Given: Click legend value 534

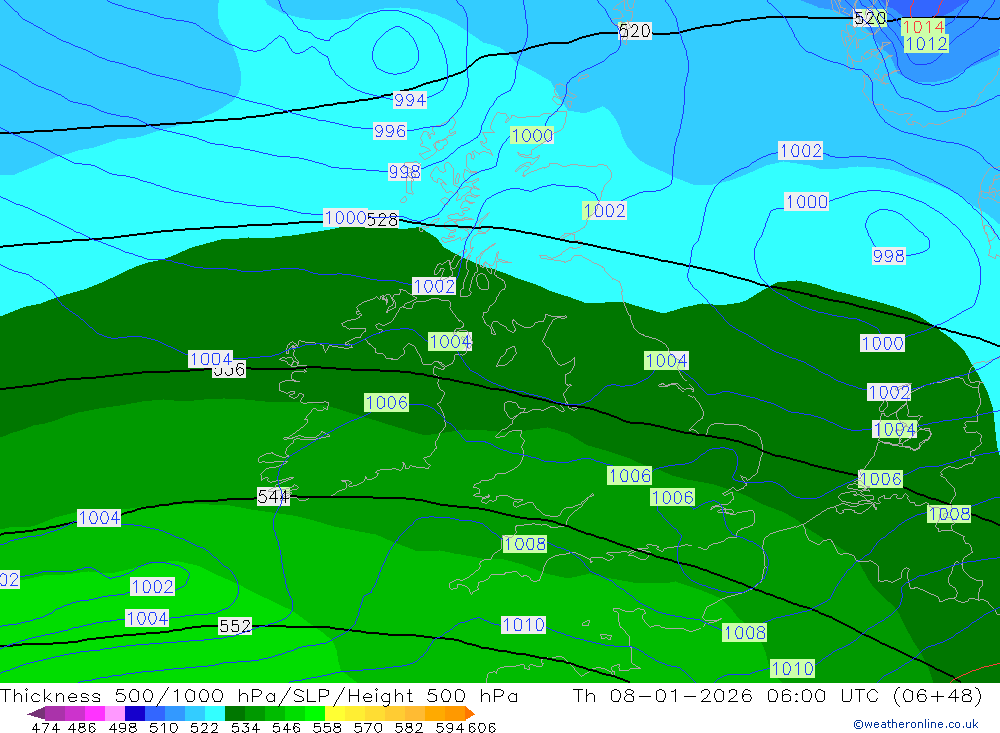Looking at the screenshot, I should click(x=245, y=728).
